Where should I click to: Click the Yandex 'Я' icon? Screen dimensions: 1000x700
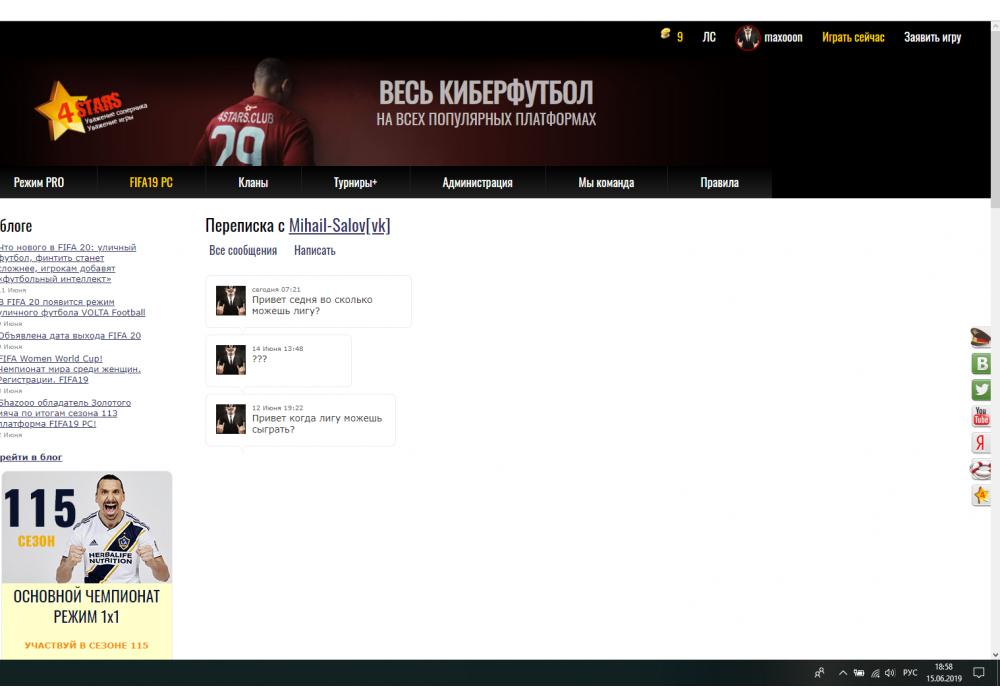point(982,443)
